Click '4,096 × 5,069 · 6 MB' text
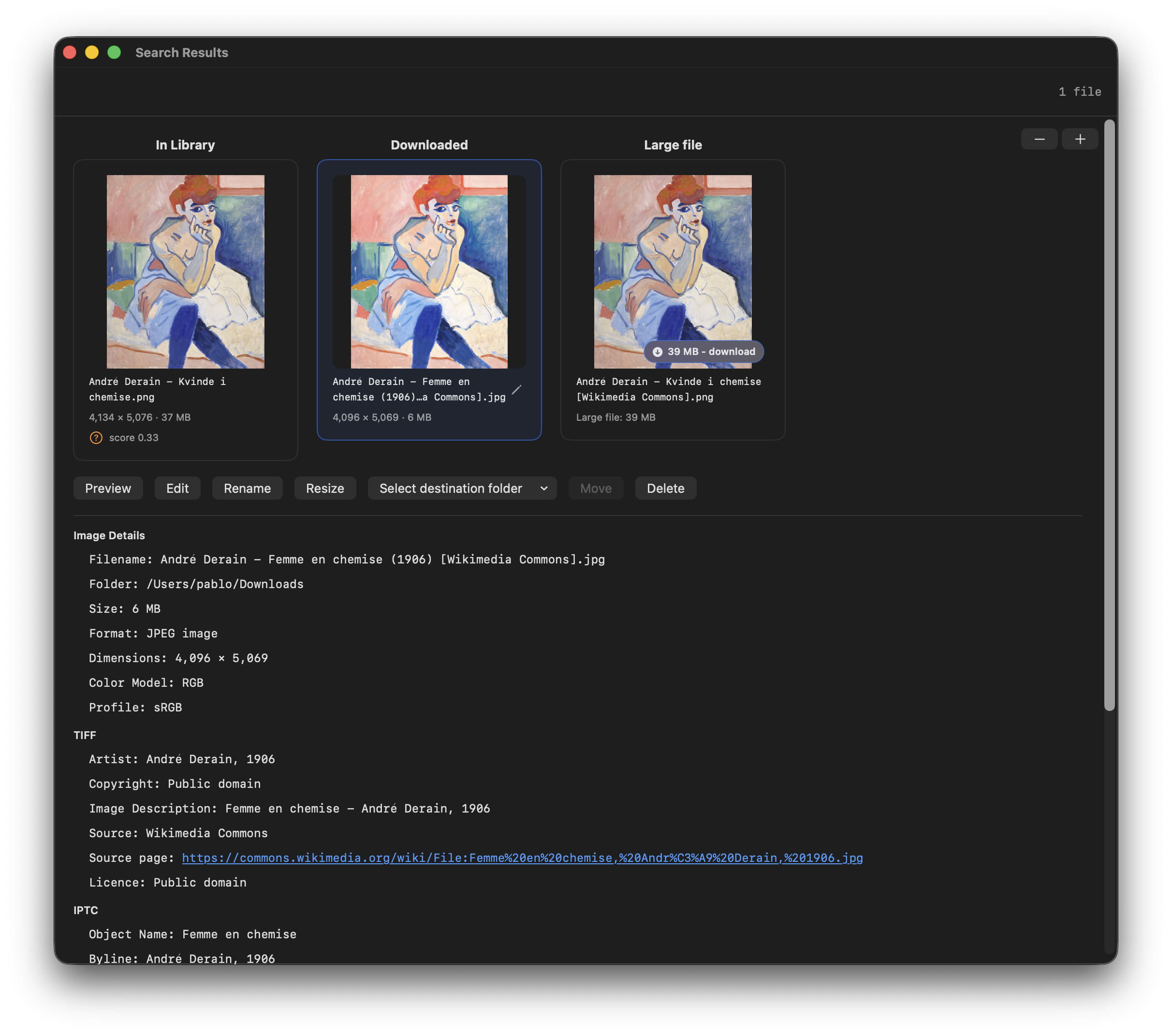This screenshot has height=1036, width=1172. pyautogui.click(x=382, y=417)
